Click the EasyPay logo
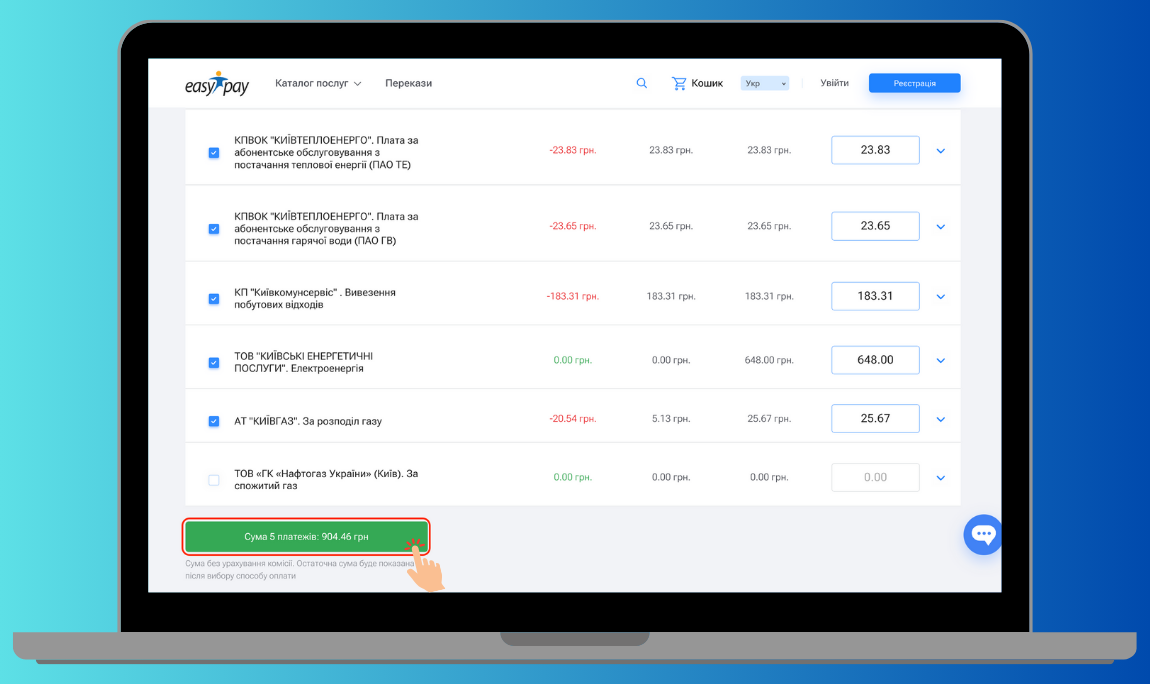Viewport: 1150px width, 684px height. [217, 84]
